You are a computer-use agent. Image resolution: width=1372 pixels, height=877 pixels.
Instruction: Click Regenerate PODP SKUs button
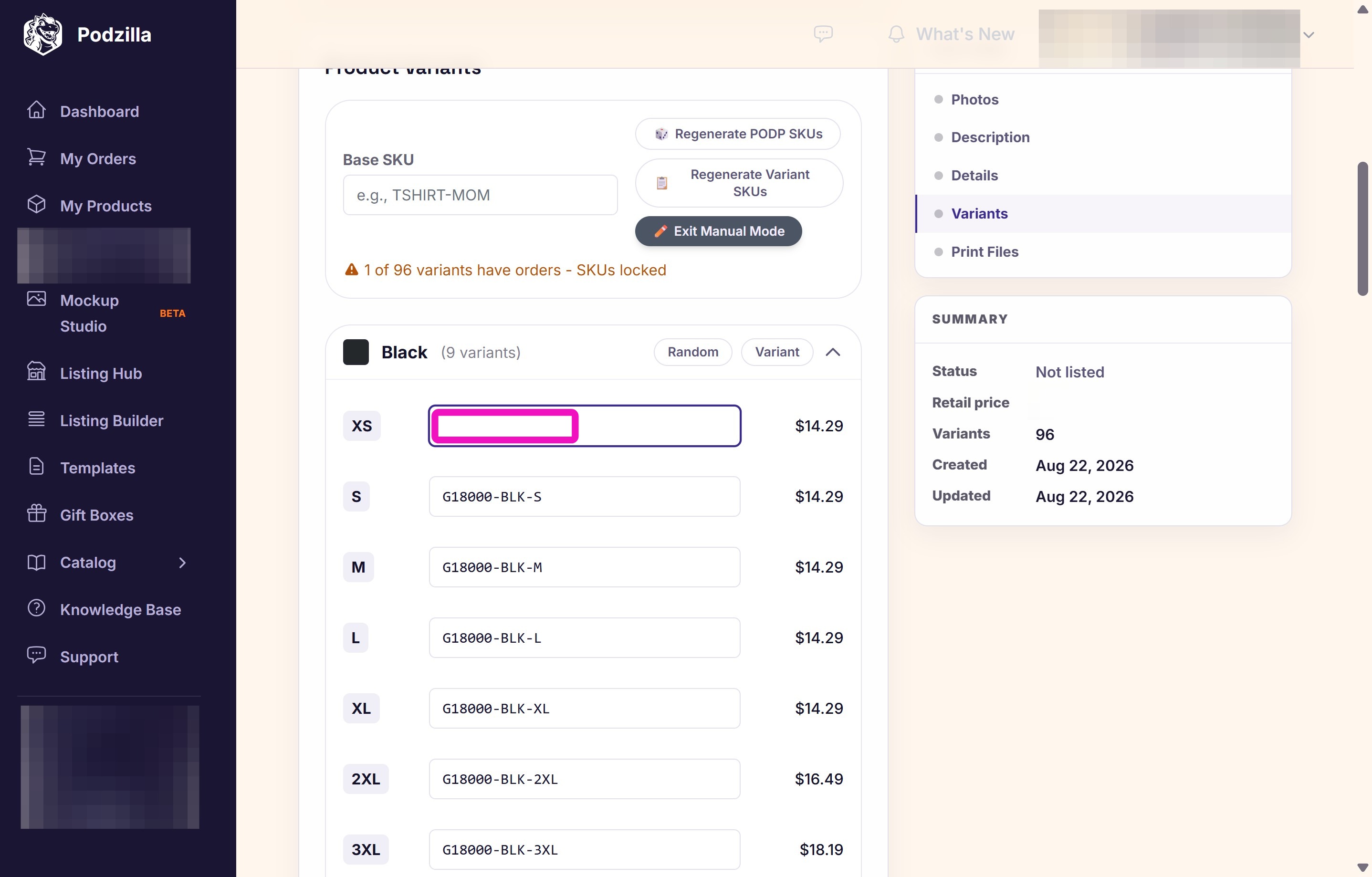[x=738, y=134]
